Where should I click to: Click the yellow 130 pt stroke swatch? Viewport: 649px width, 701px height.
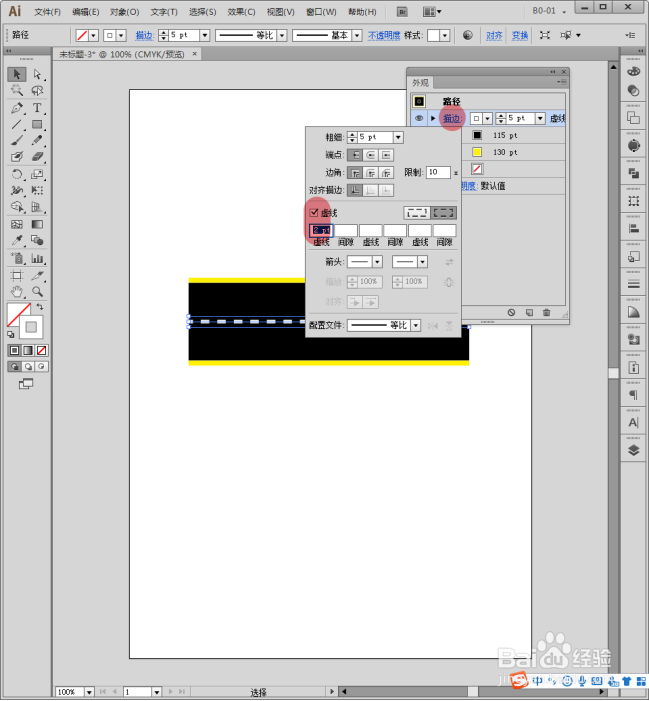coord(477,152)
